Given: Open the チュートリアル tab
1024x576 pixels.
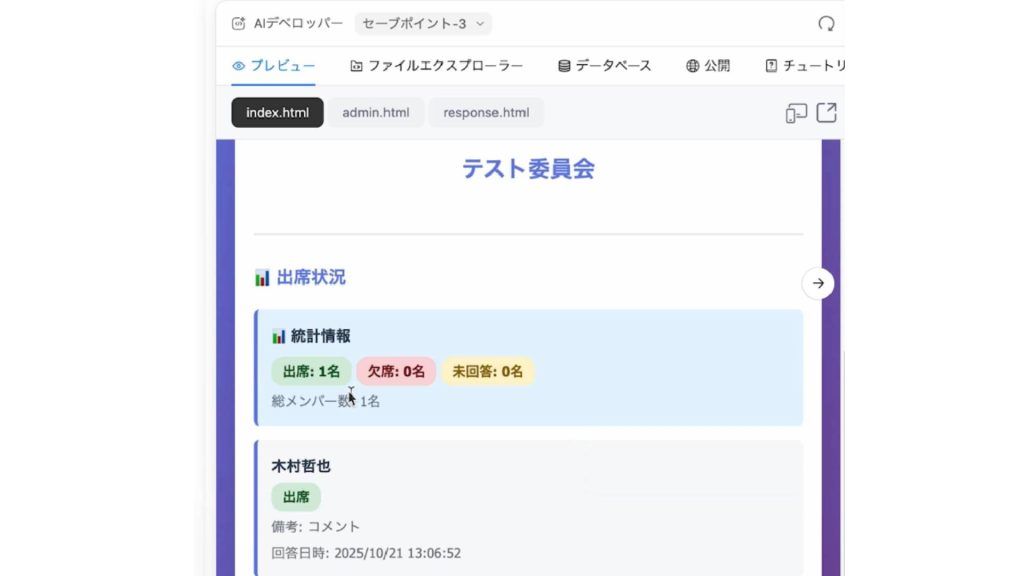Looking at the screenshot, I should tap(804, 66).
